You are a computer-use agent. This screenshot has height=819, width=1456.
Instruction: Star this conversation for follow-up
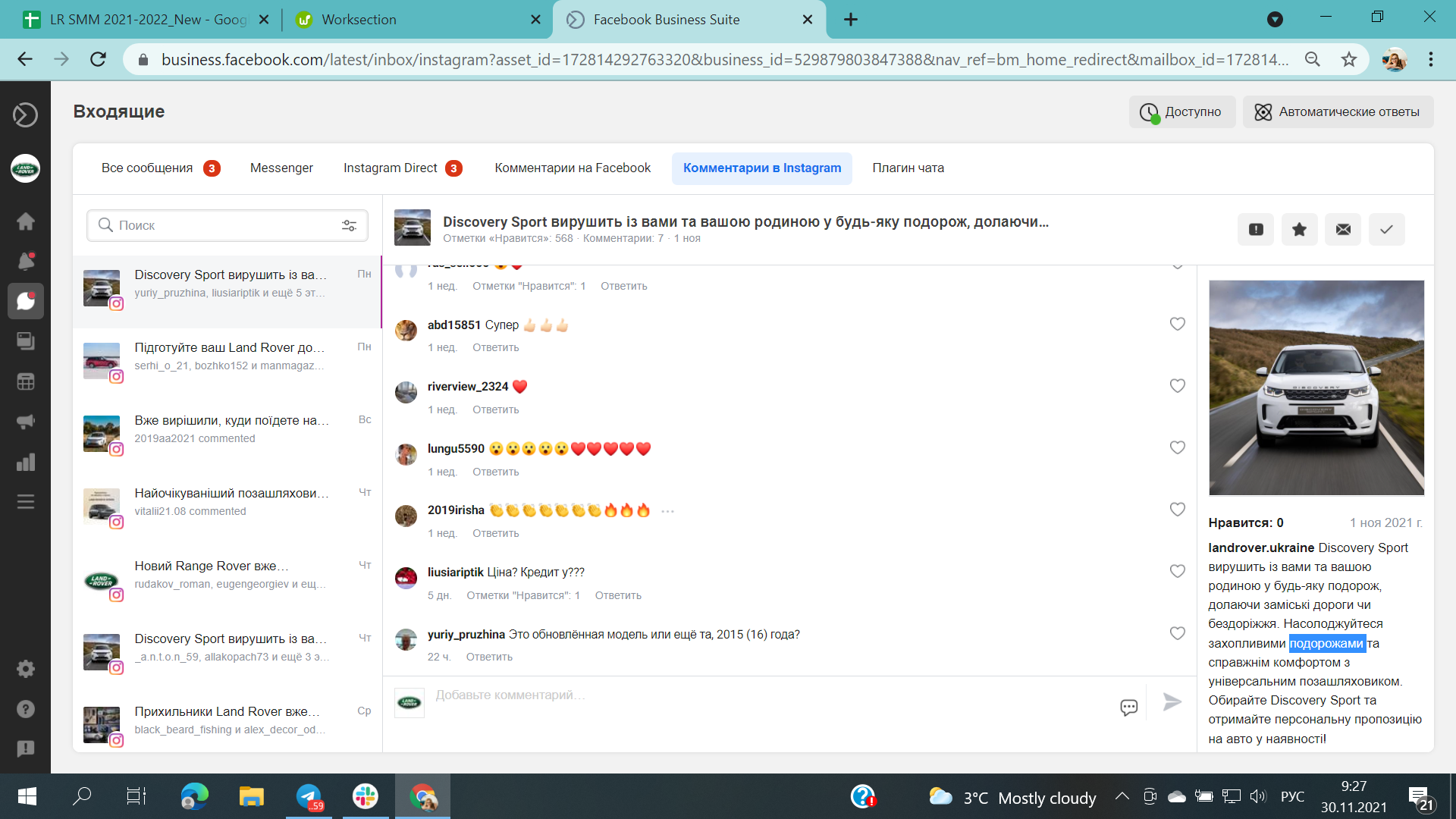tap(1299, 229)
